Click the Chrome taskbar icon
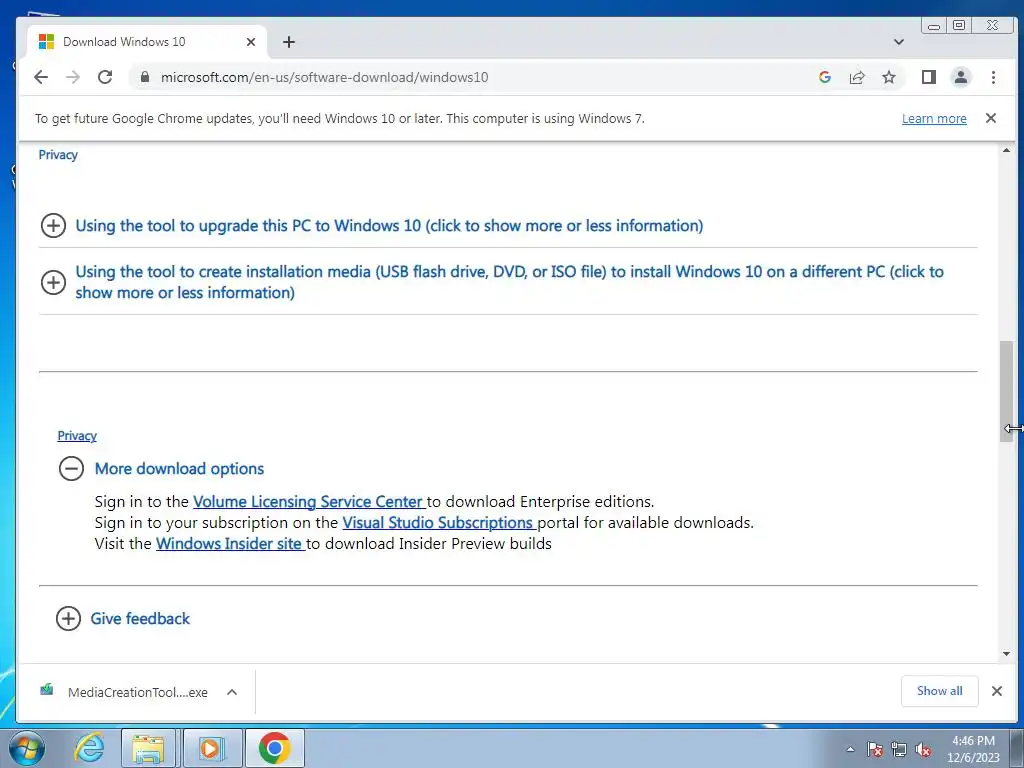Image resolution: width=1024 pixels, height=768 pixels. pos(274,748)
